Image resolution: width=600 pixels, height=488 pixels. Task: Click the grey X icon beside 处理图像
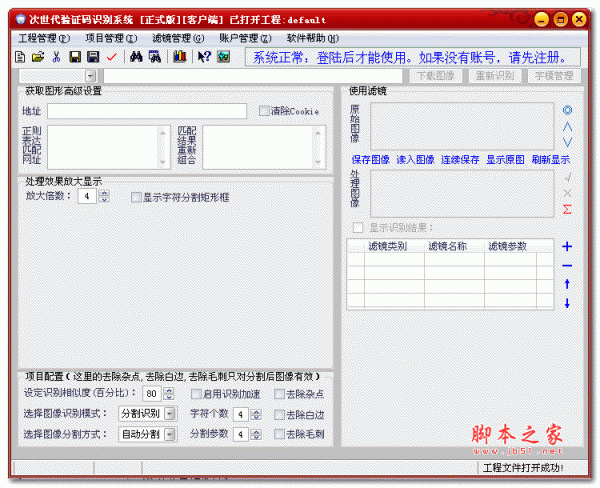coord(567,193)
